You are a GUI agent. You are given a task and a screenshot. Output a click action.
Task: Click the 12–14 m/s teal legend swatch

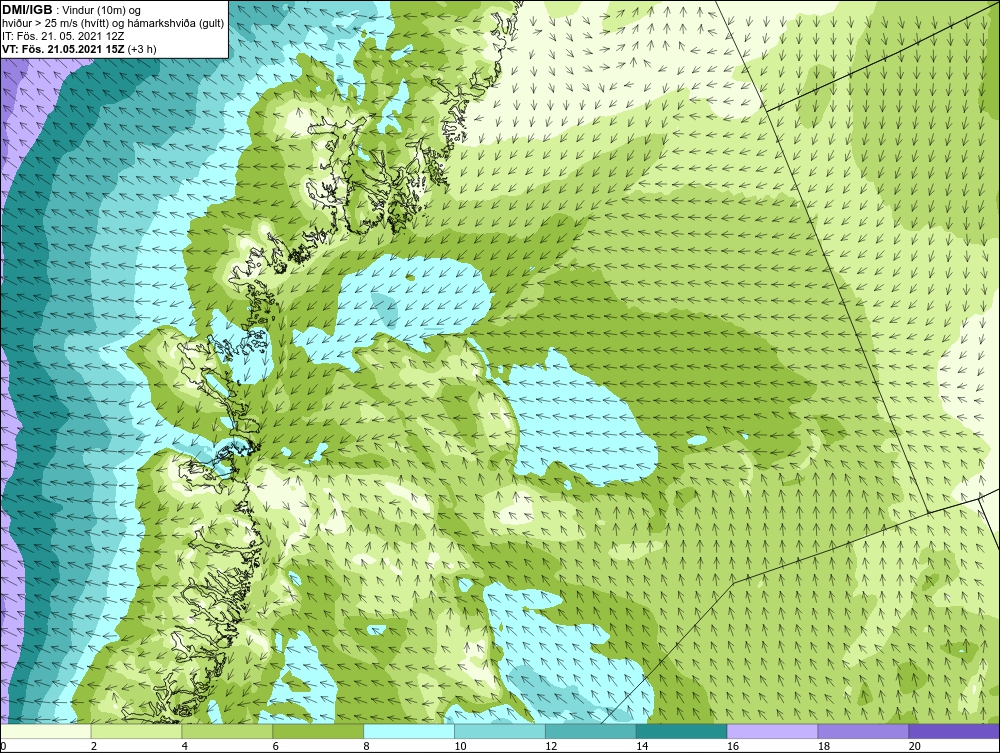[x=591, y=731]
